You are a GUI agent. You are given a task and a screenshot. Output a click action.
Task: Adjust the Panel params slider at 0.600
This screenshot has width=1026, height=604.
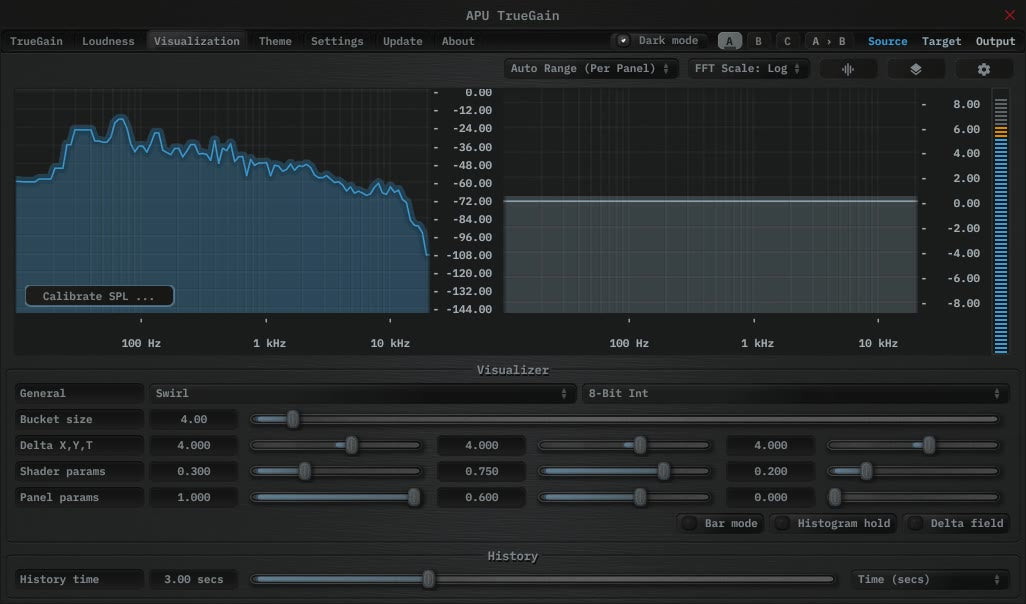click(x=624, y=497)
